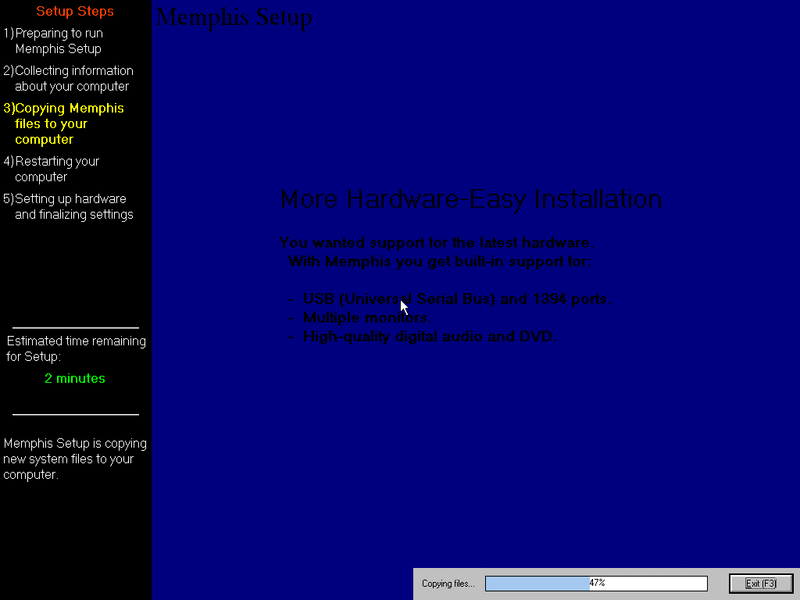Click step 4 'Restarting your computer'

pos(52,169)
